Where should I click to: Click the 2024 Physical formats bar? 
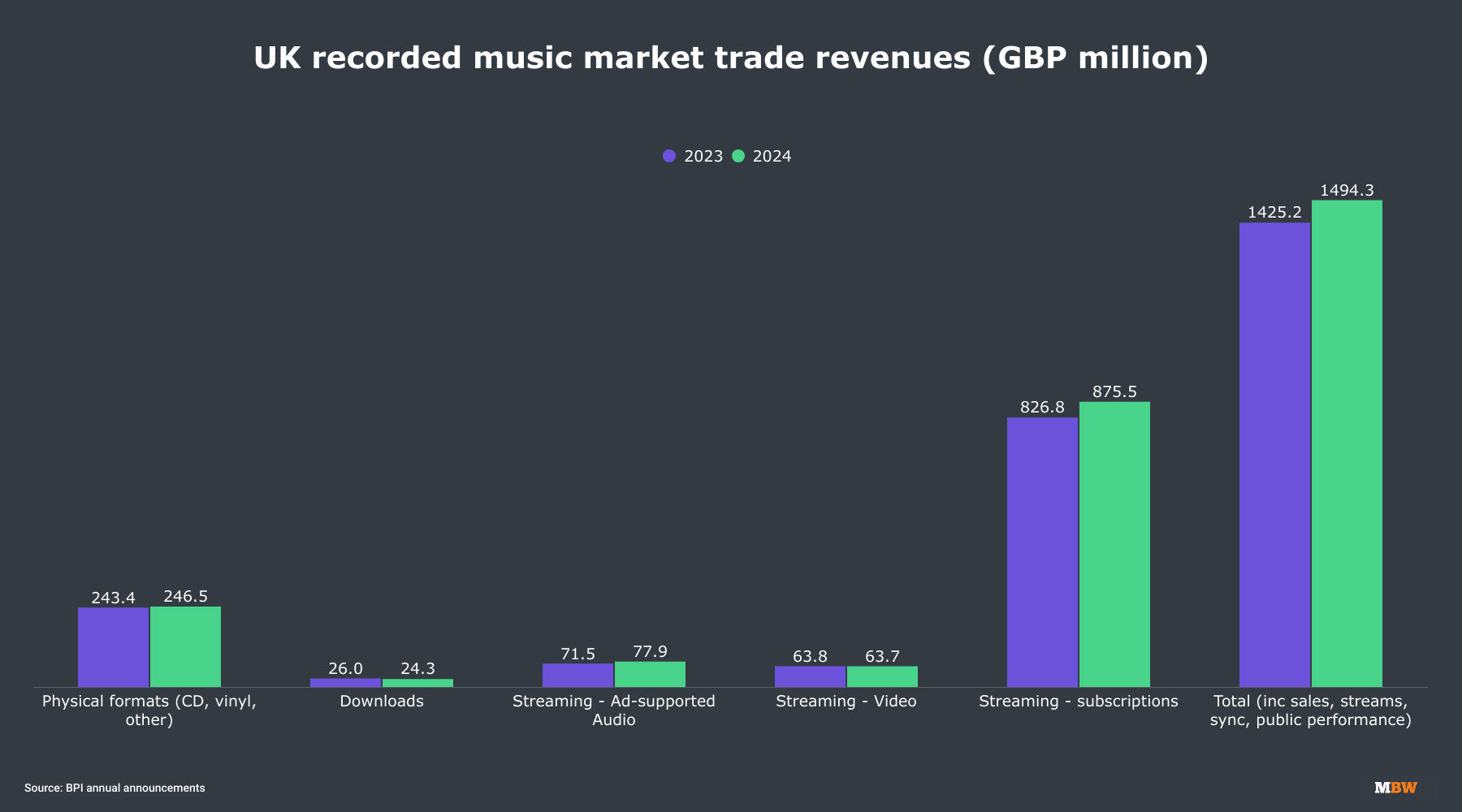[x=185, y=646]
